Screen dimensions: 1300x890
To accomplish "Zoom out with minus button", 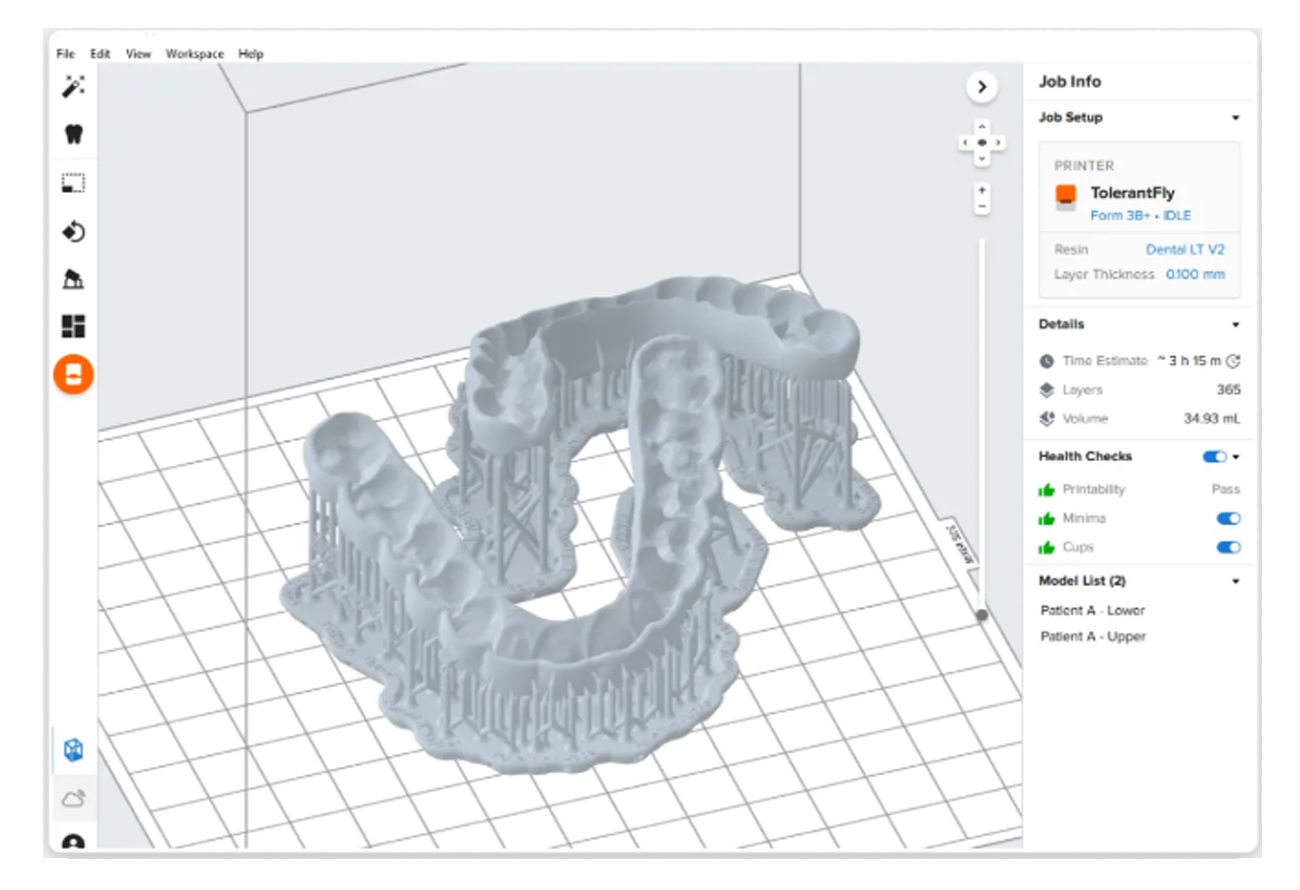I will [x=982, y=206].
